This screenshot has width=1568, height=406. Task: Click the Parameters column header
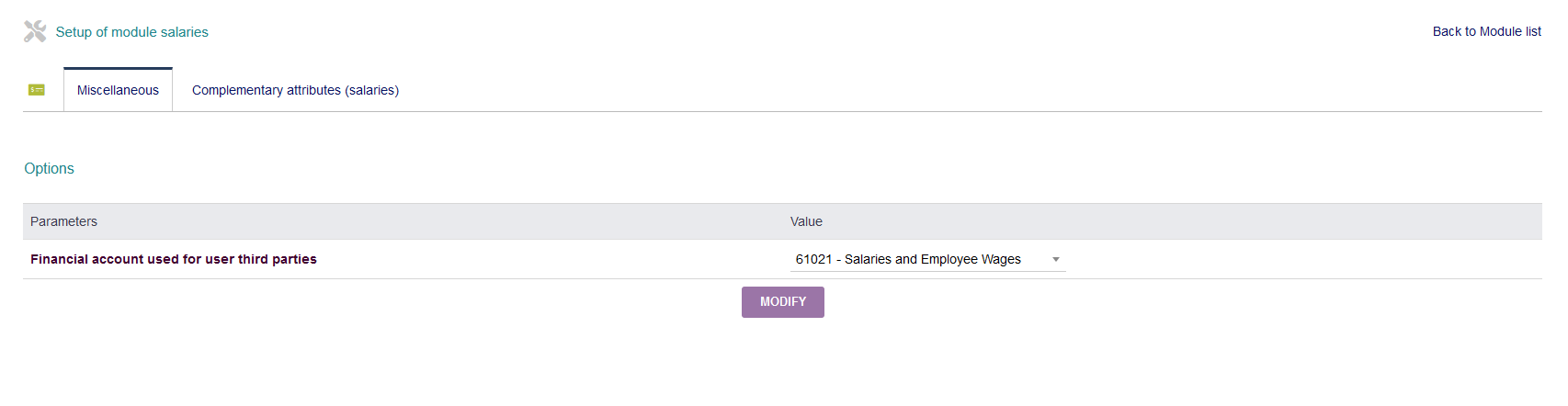[63, 221]
